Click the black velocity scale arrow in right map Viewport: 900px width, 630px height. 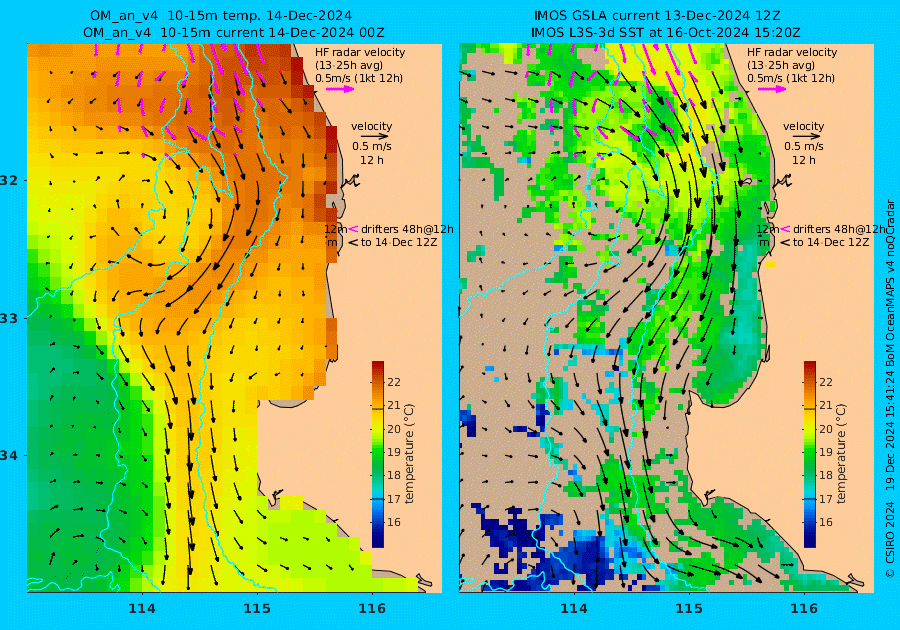click(x=808, y=137)
